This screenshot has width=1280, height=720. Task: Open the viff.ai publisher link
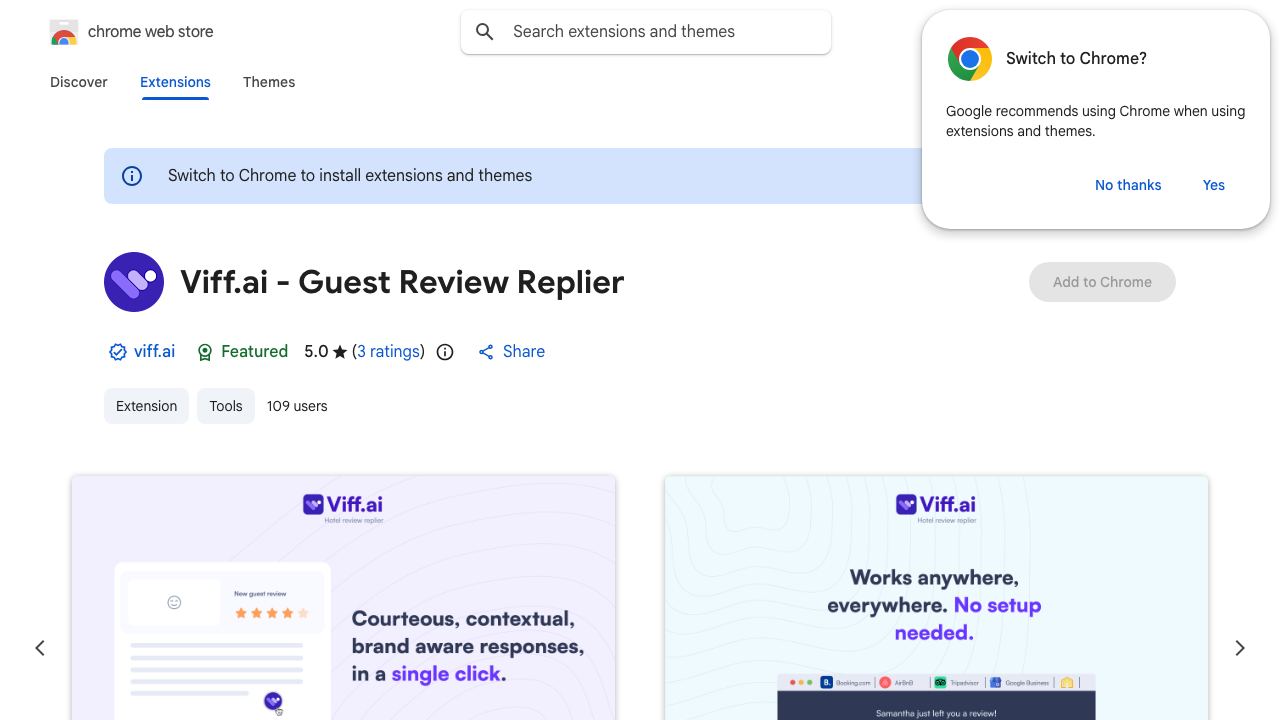pyautogui.click(x=154, y=352)
